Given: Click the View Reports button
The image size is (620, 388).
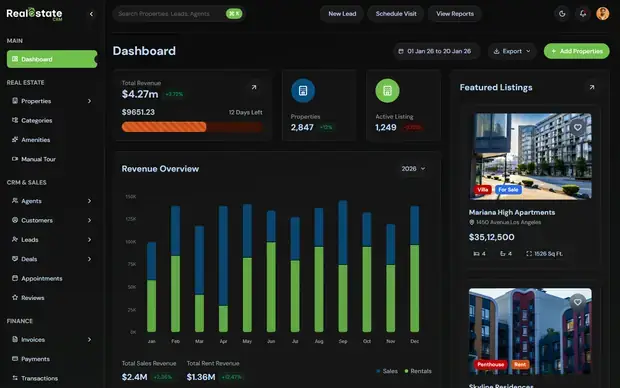Looking at the screenshot, I should (x=455, y=14).
